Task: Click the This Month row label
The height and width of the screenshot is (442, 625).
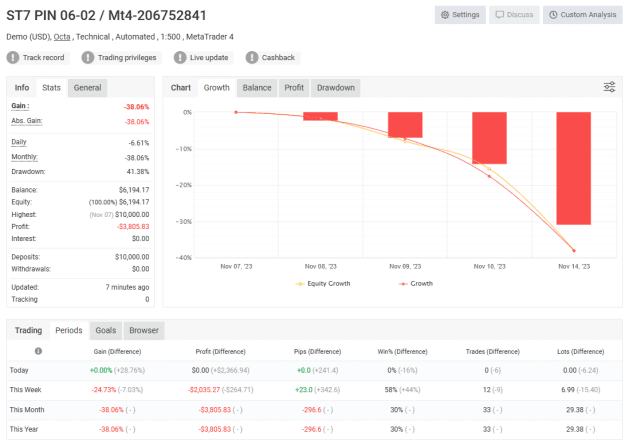Action: click(27, 410)
